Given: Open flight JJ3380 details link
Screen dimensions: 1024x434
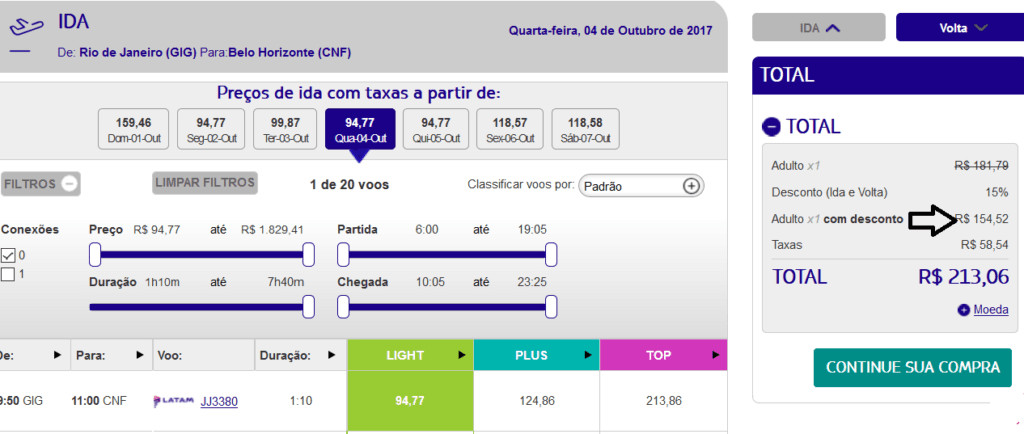Looking at the screenshot, I should [x=219, y=401].
